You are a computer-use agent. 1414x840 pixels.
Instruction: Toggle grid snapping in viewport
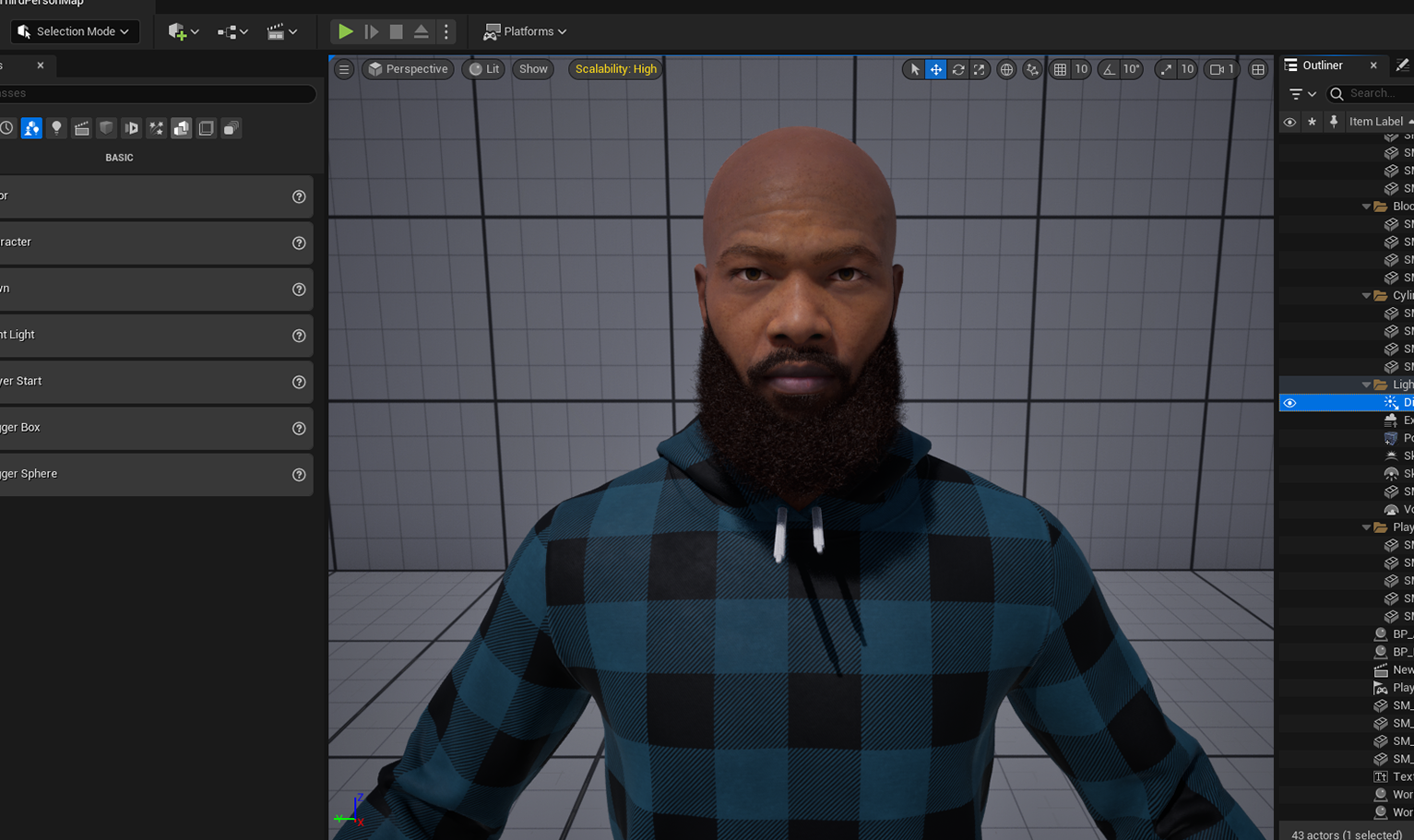[1060, 69]
